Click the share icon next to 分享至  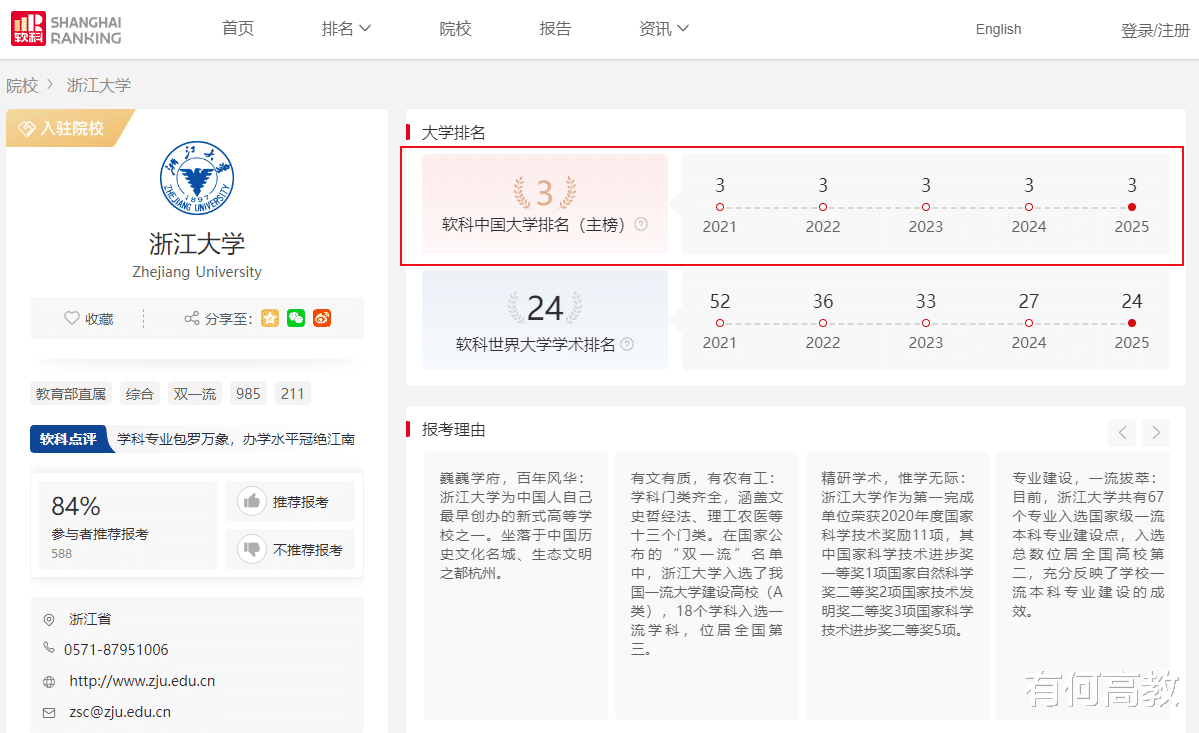[192, 318]
